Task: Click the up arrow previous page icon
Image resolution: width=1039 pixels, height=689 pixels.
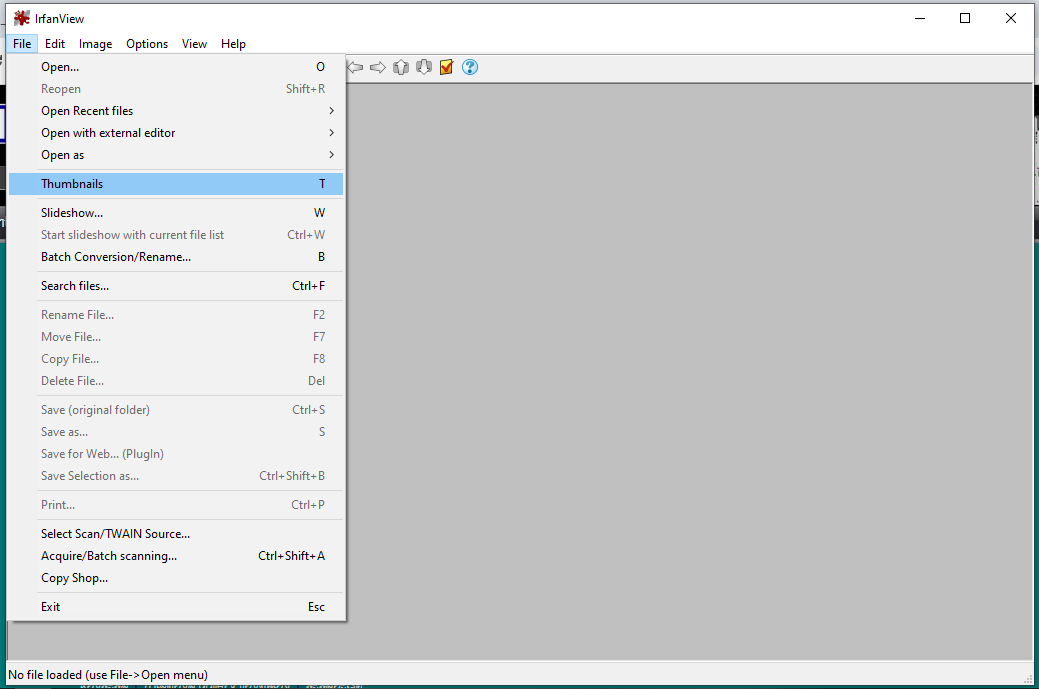Action: 401,67
